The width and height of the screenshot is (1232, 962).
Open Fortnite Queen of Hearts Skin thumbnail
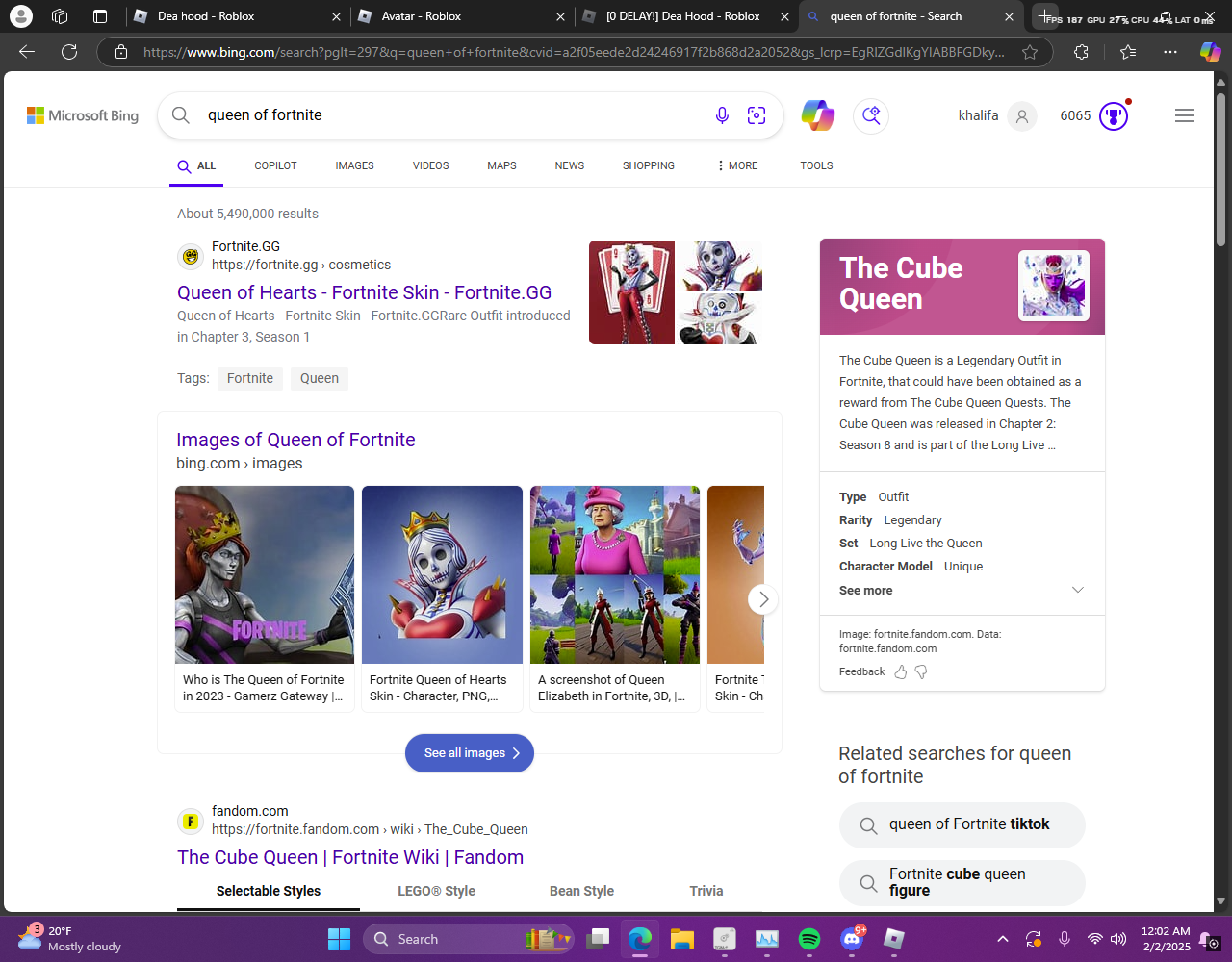tap(442, 574)
